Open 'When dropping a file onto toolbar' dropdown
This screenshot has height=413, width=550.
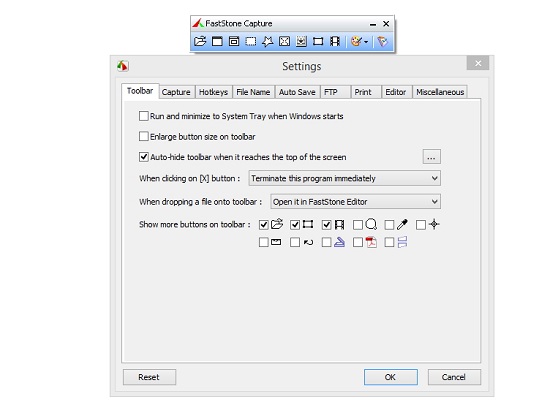[x=355, y=202]
